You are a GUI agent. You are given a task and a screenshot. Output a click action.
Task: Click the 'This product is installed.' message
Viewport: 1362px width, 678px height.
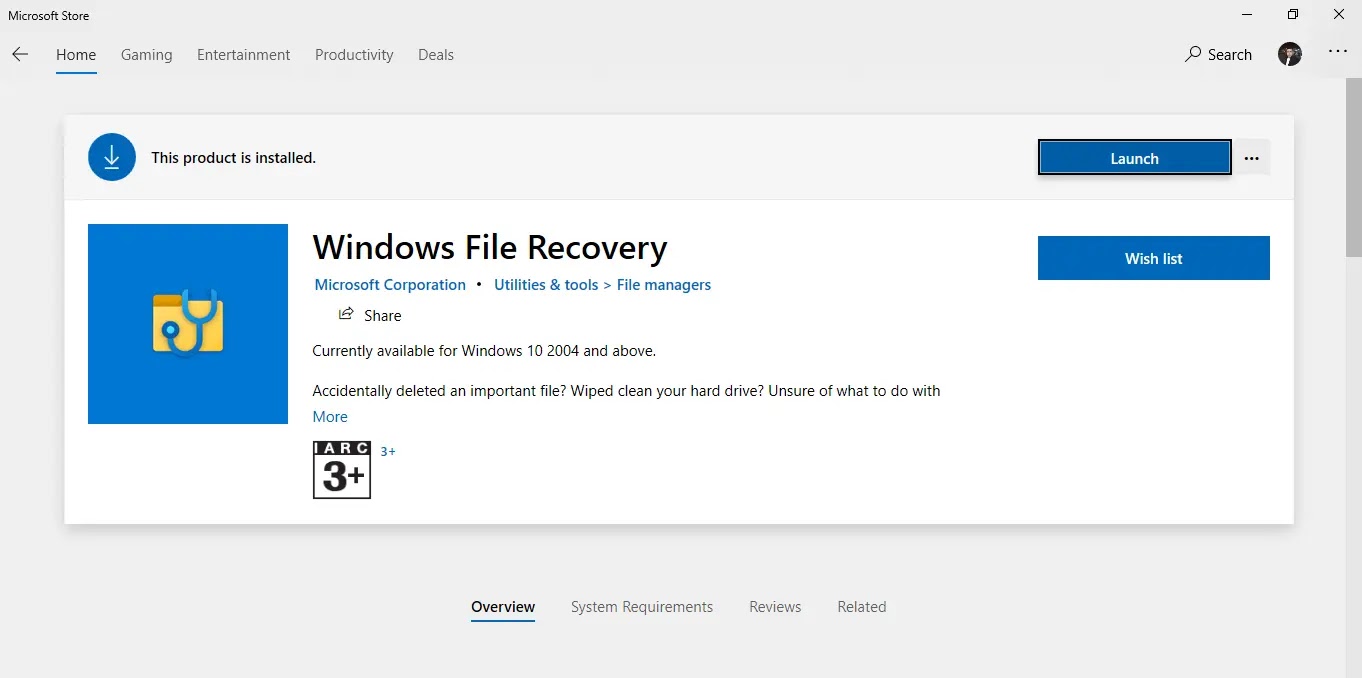[233, 158]
